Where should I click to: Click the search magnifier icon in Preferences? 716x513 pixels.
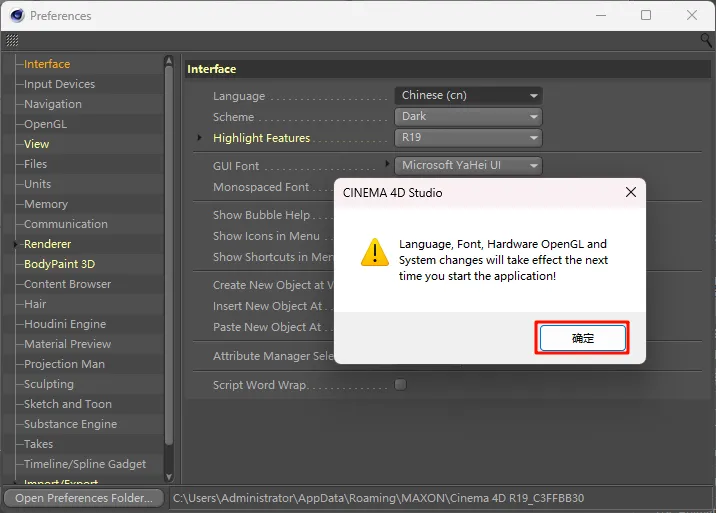tap(705, 40)
